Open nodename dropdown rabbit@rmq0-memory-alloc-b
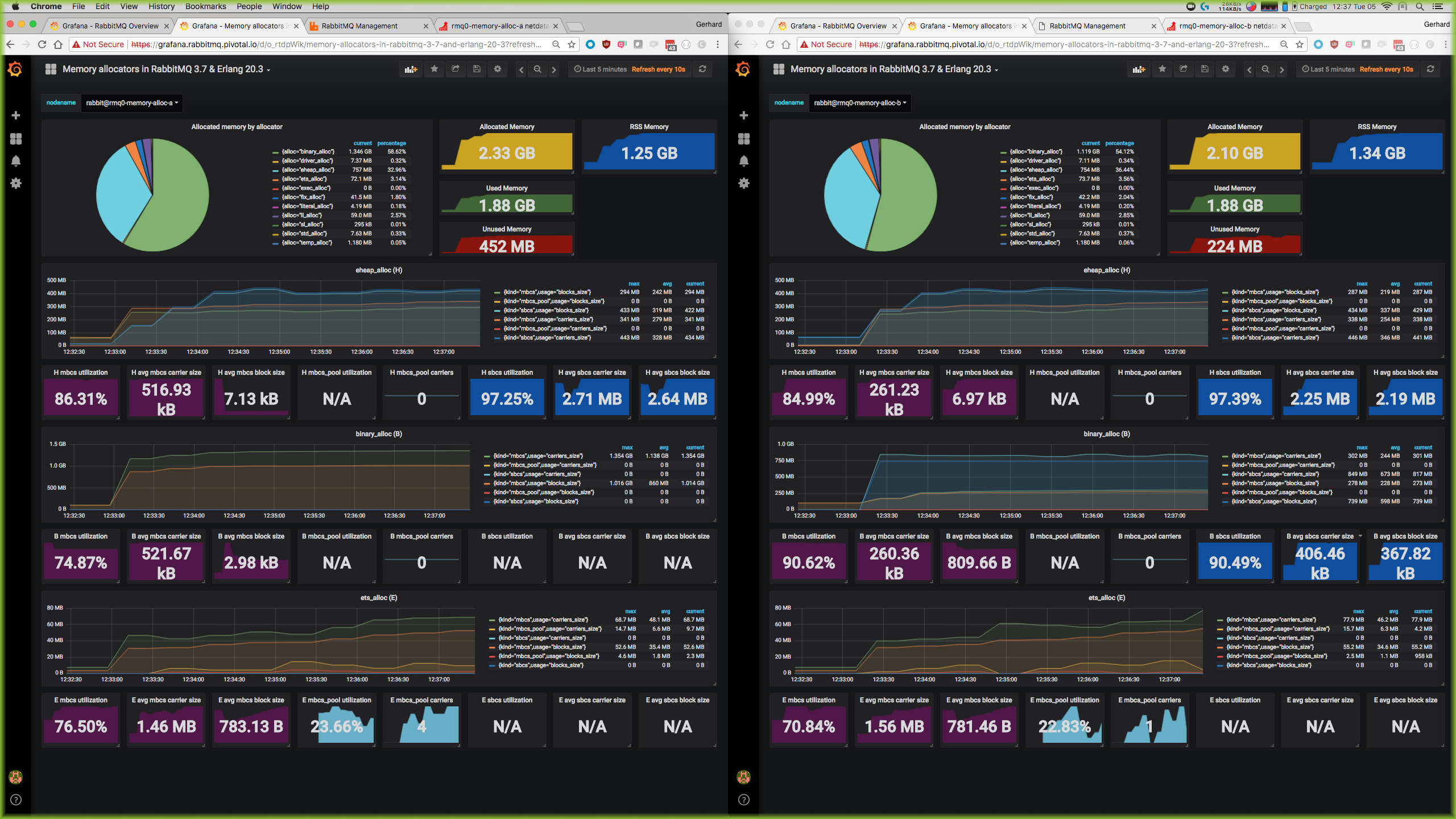 coord(860,103)
